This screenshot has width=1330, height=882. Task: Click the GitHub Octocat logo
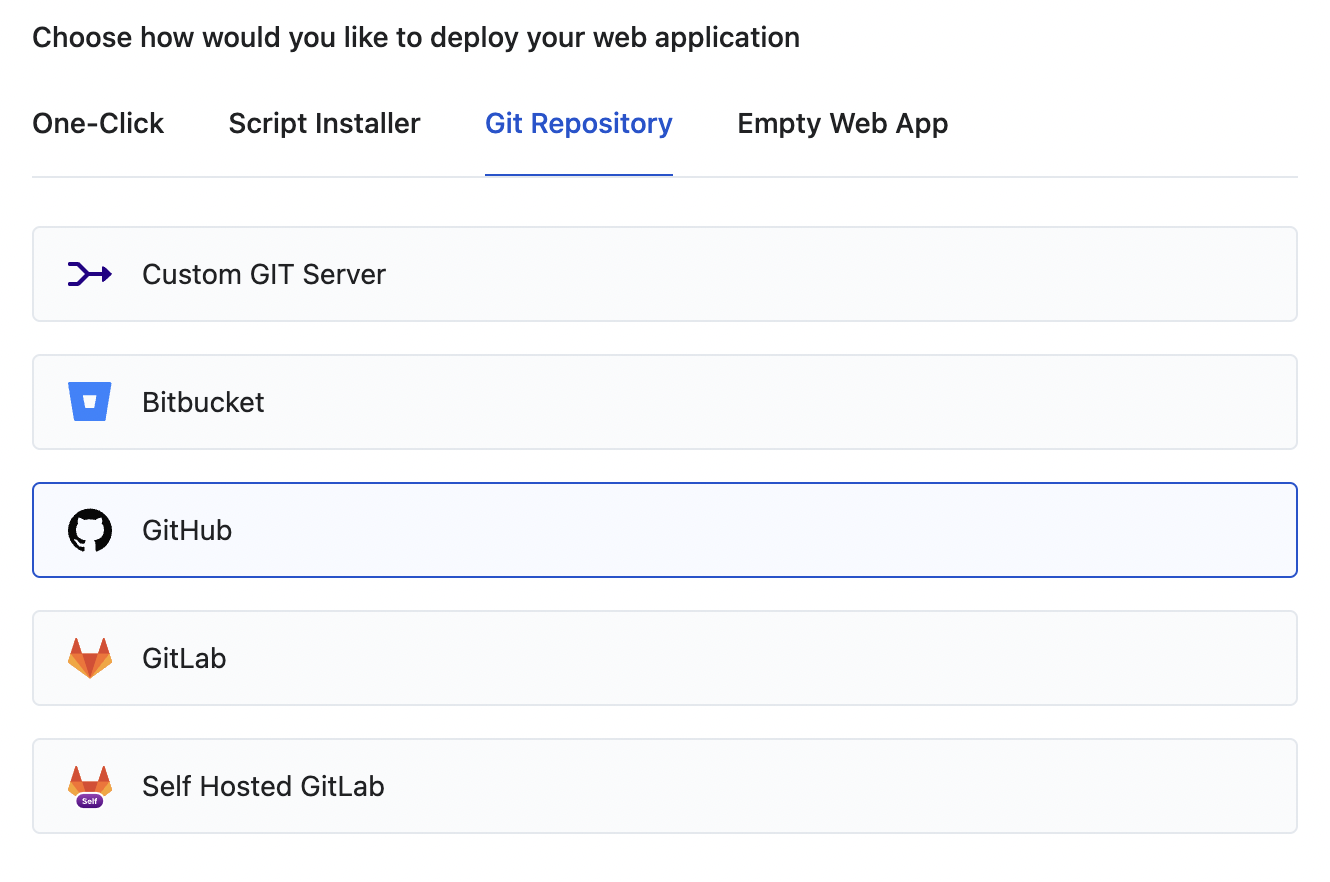(89, 530)
